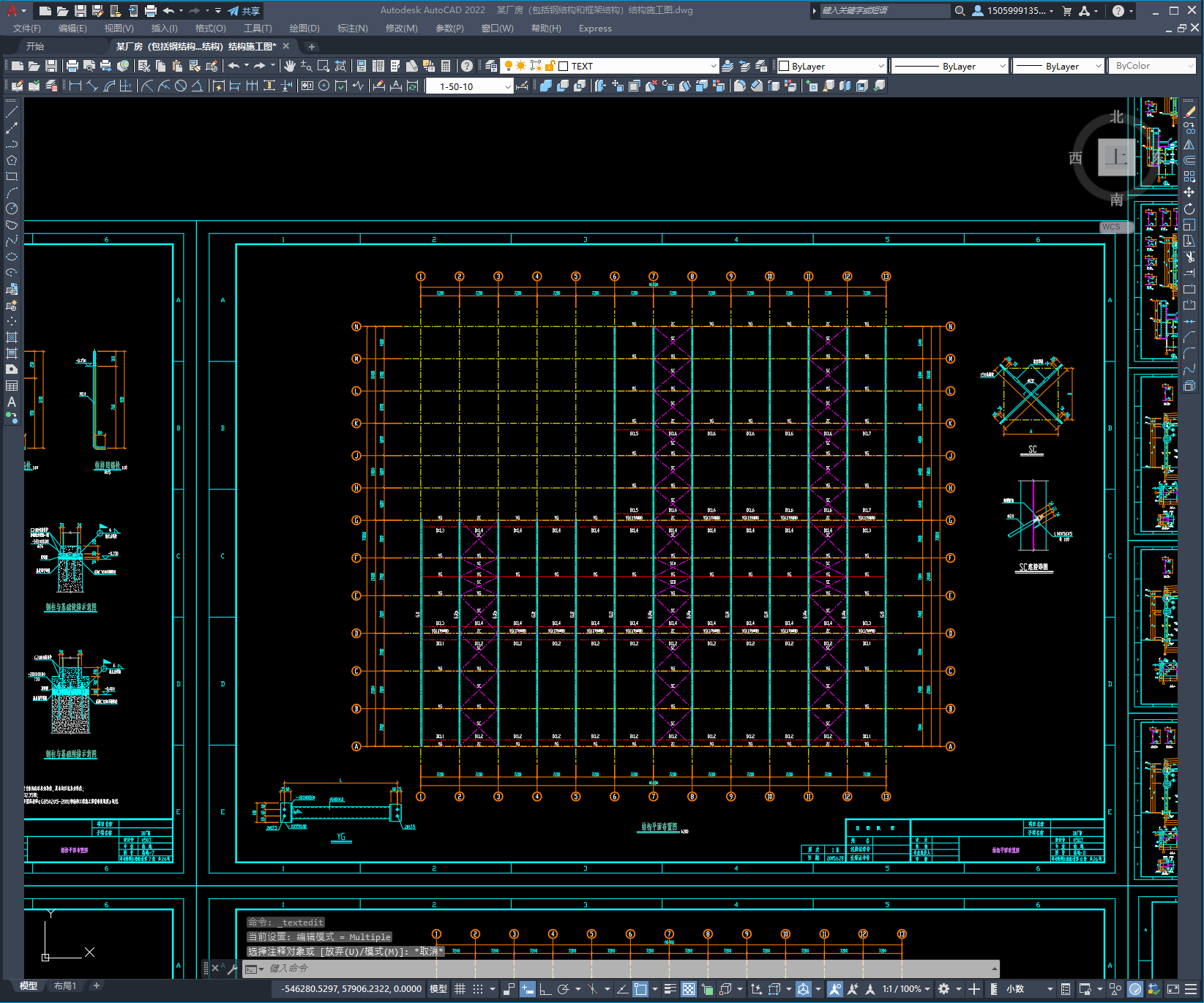Image resolution: width=1204 pixels, height=1003 pixels.
Task: Open the ByLayer lineweight dropdown
Action: pyautogui.click(x=1059, y=66)
